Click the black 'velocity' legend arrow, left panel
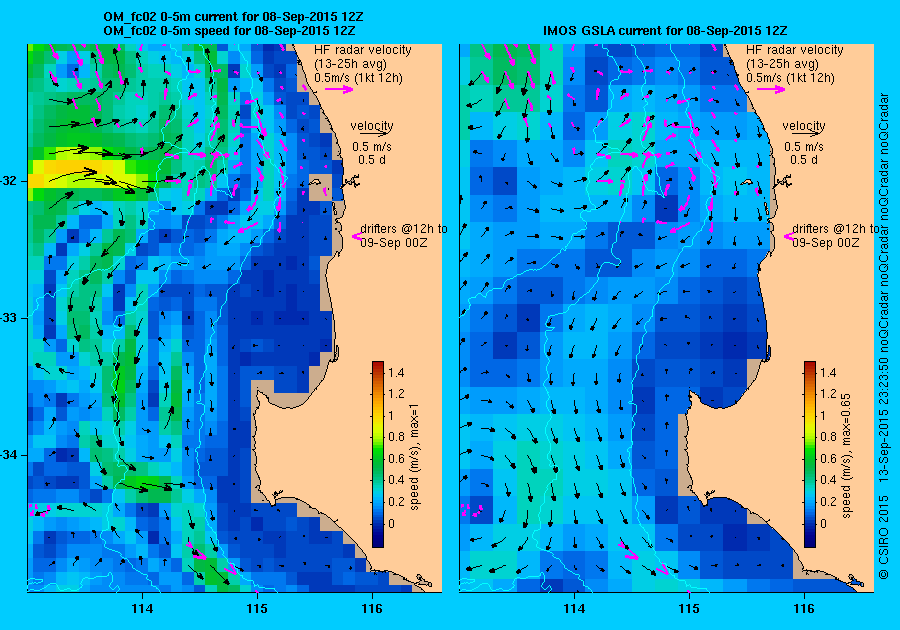The height and width of the screenshot is (630, 900). [x=372, y=133]
